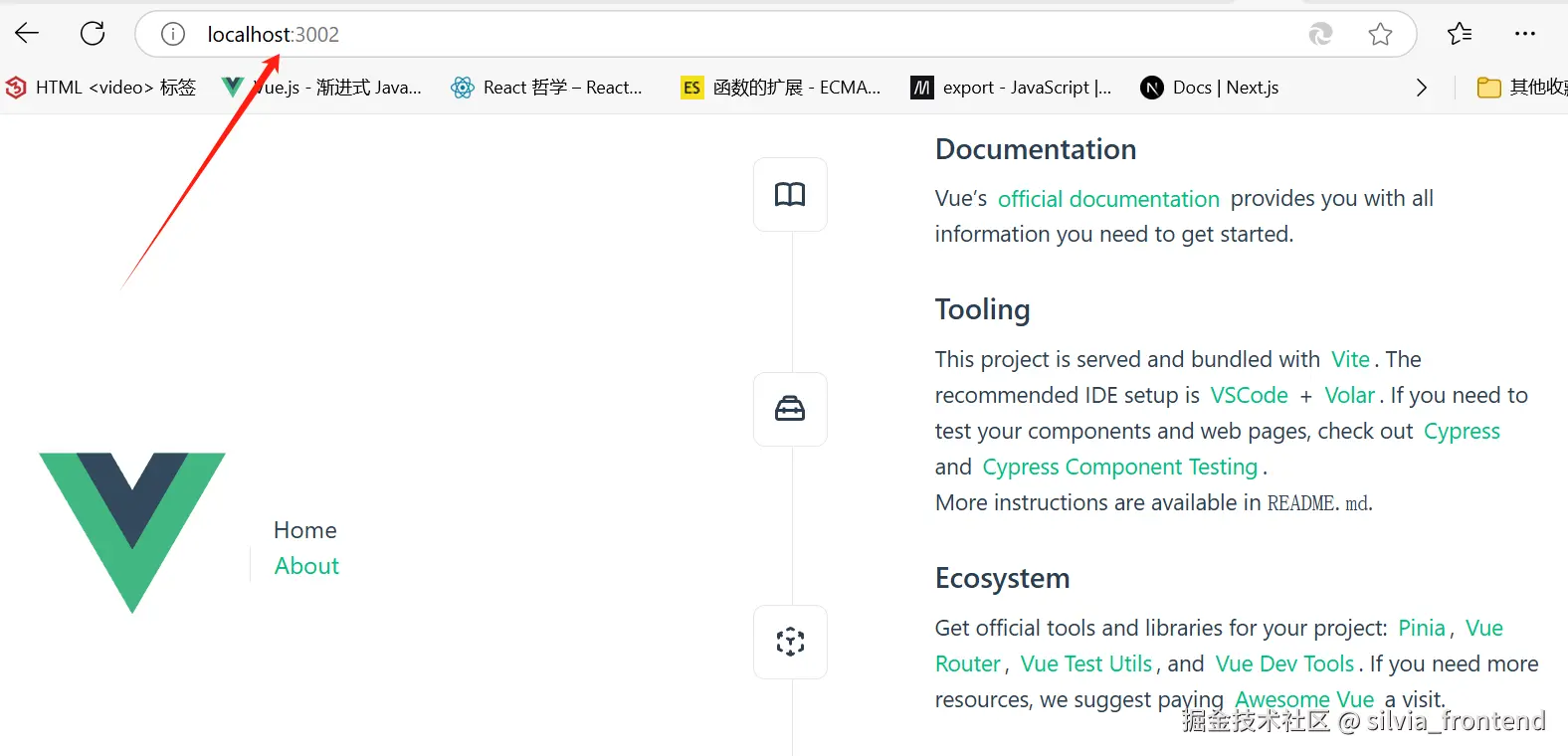The image size is (1568, 756).
Task: Open browser settings and more menu
Action: 1524,34
